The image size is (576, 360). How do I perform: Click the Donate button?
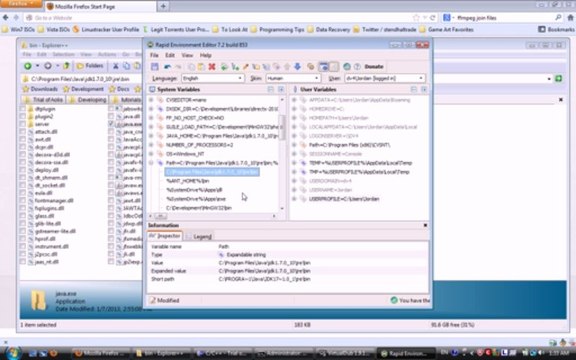[374, 66]
